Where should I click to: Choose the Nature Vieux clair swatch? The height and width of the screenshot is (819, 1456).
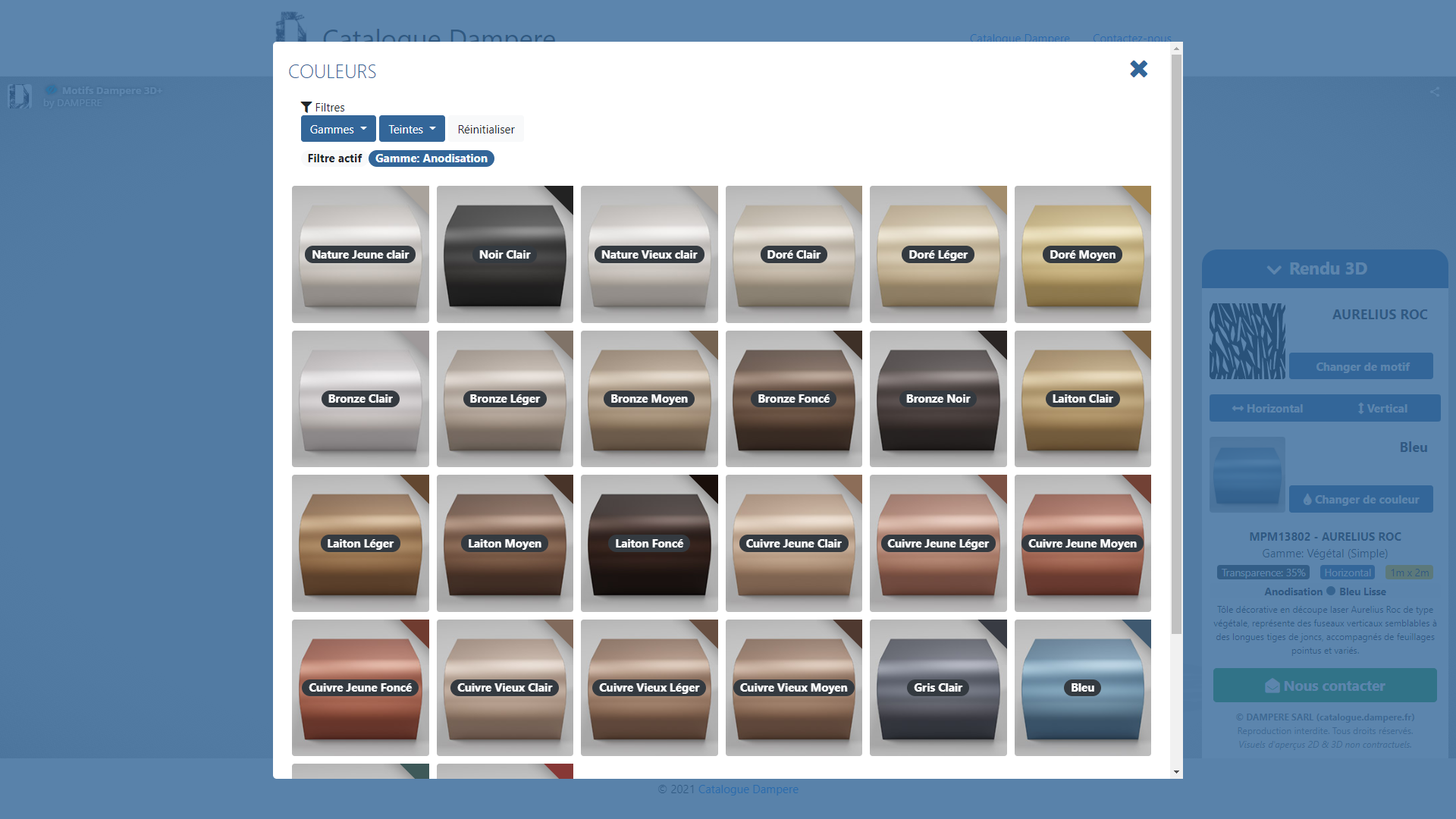[649, 254]
